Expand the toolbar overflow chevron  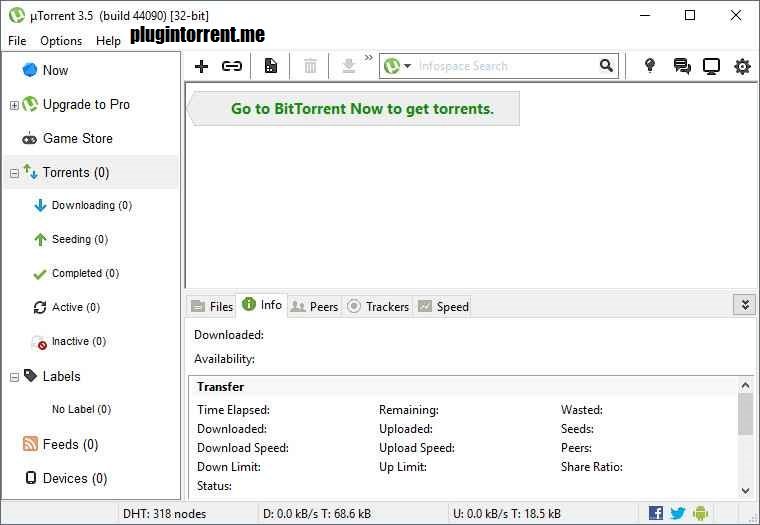369,58
